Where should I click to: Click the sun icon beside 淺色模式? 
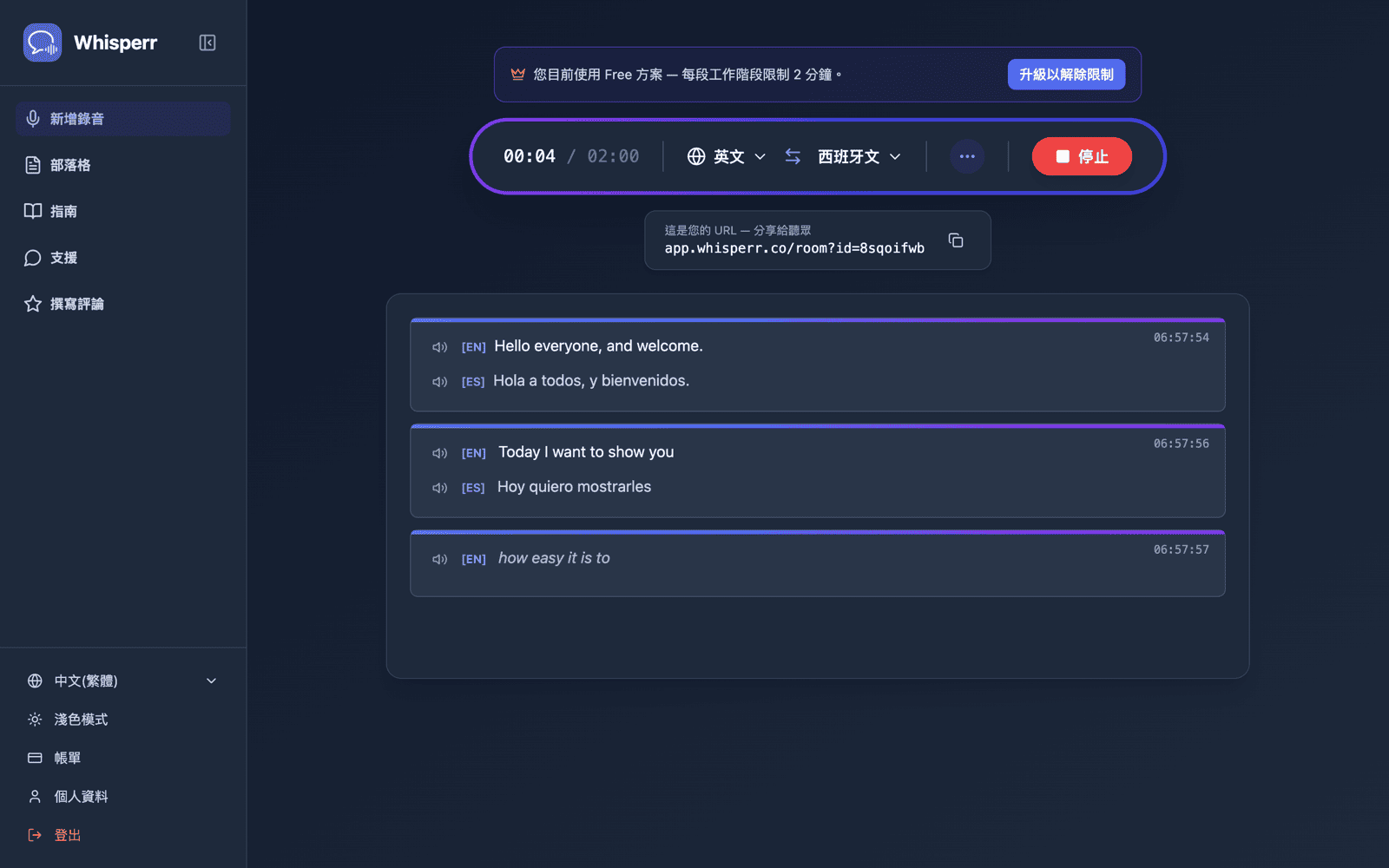click(35, 720)
